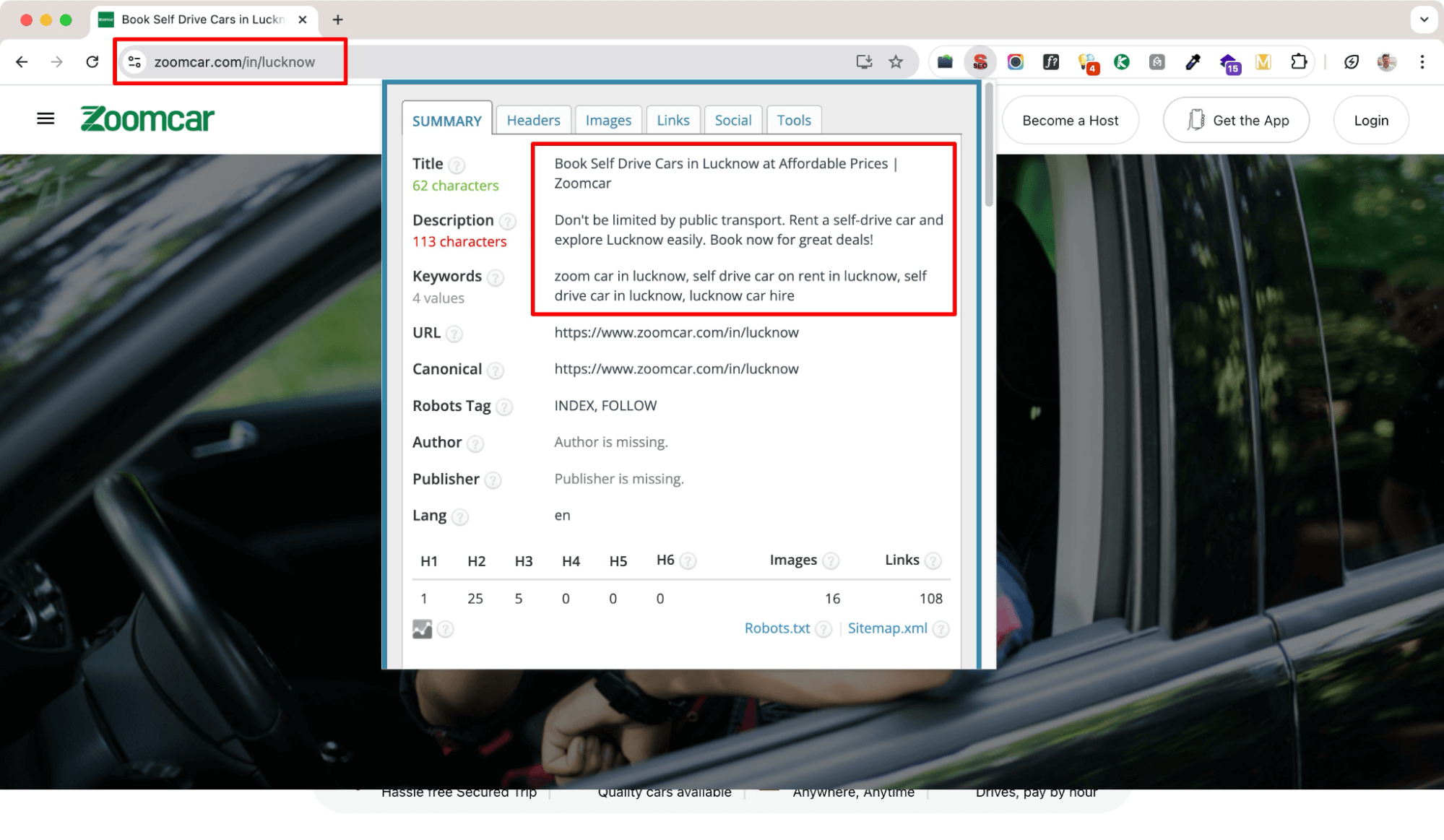Viewport: 1444px width, 840px height.
Task: Click the Zoomcar logo
Action: click(147, 118)
